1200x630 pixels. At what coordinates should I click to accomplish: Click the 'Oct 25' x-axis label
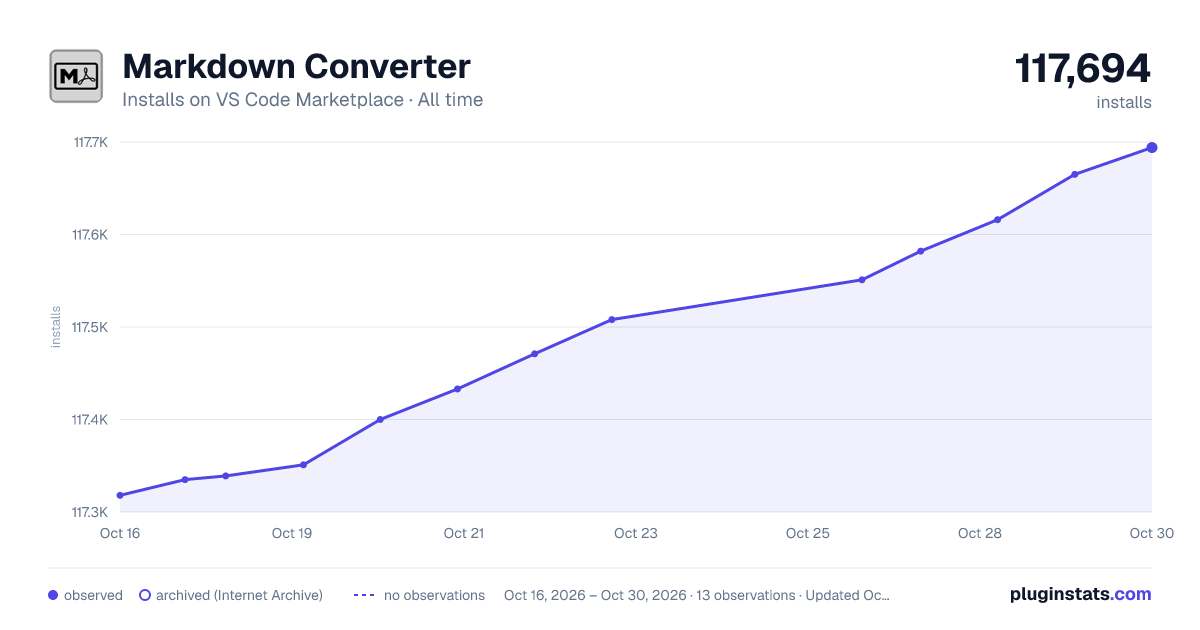point(808,533)
